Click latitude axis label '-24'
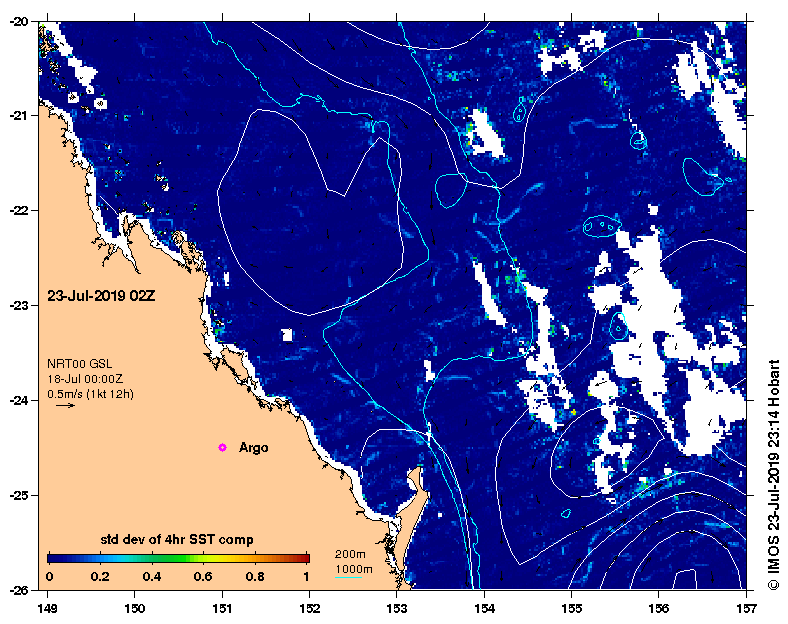The width and height of the screenshot is (788, 624). (19, 400)
